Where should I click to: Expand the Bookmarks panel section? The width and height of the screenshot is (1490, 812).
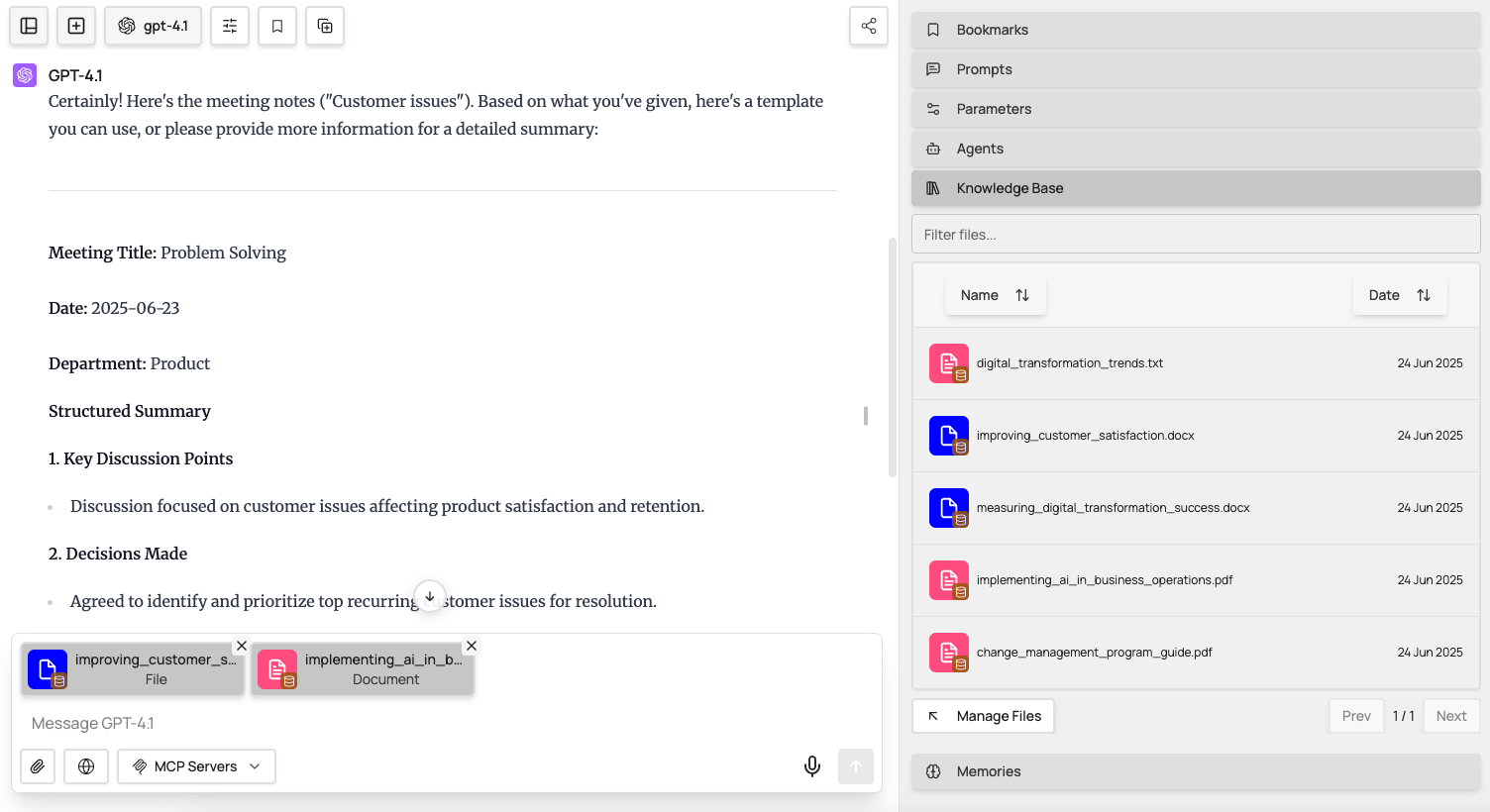[1196, 30]
